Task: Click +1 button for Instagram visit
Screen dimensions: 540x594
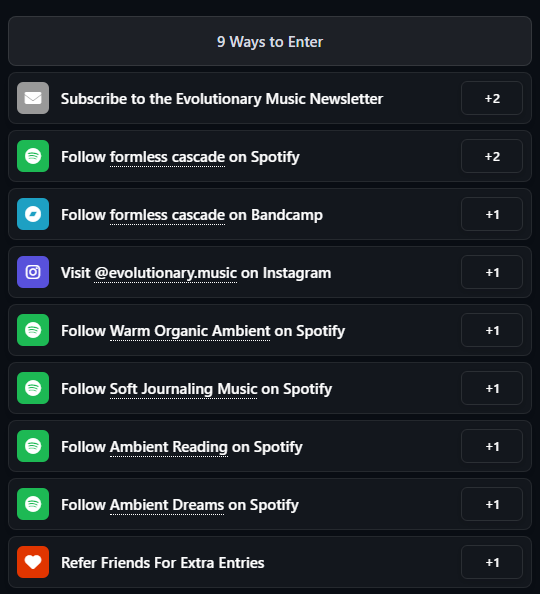Action: 492,272
